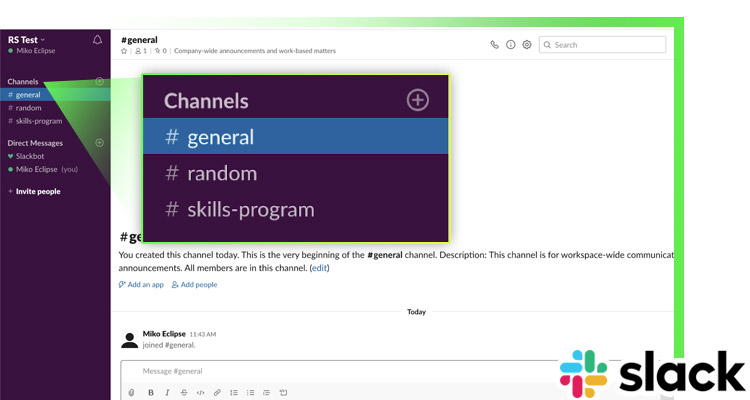Click Invite people in sidebar
The image size is (750, 400).
coord(34,191)
